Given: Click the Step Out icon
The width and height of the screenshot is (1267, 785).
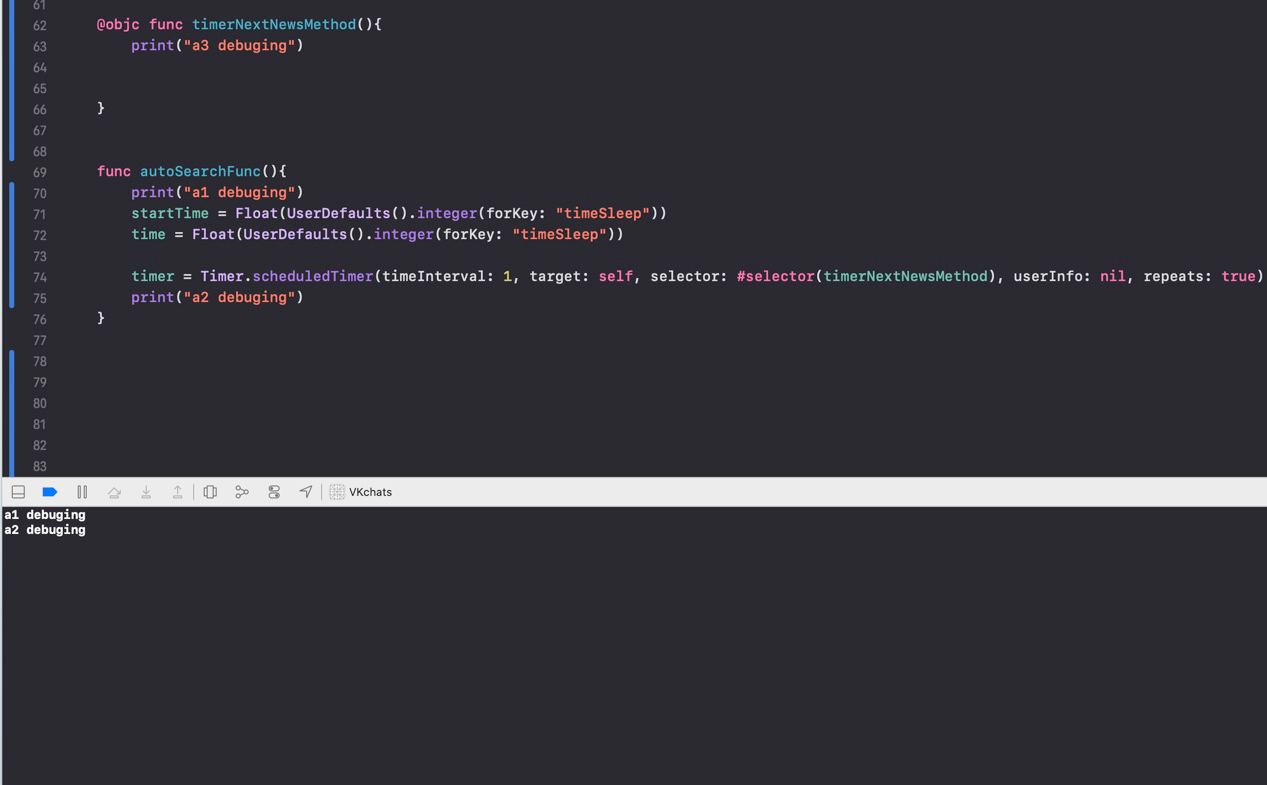Looking at the screenshot, I should 178,492.
